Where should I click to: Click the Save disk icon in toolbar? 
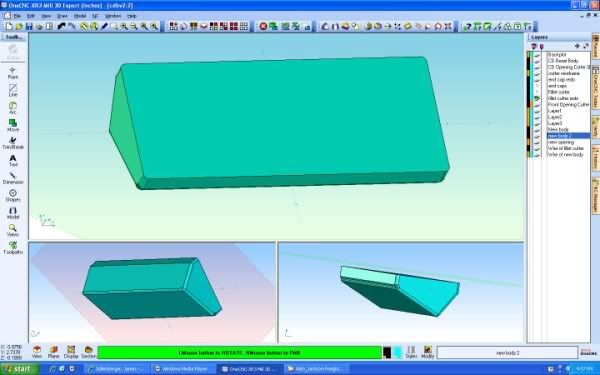coord(29,26)
